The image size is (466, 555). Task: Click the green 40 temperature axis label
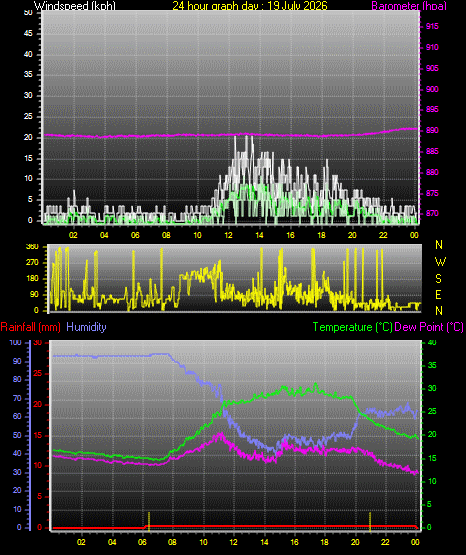point(432,343)
